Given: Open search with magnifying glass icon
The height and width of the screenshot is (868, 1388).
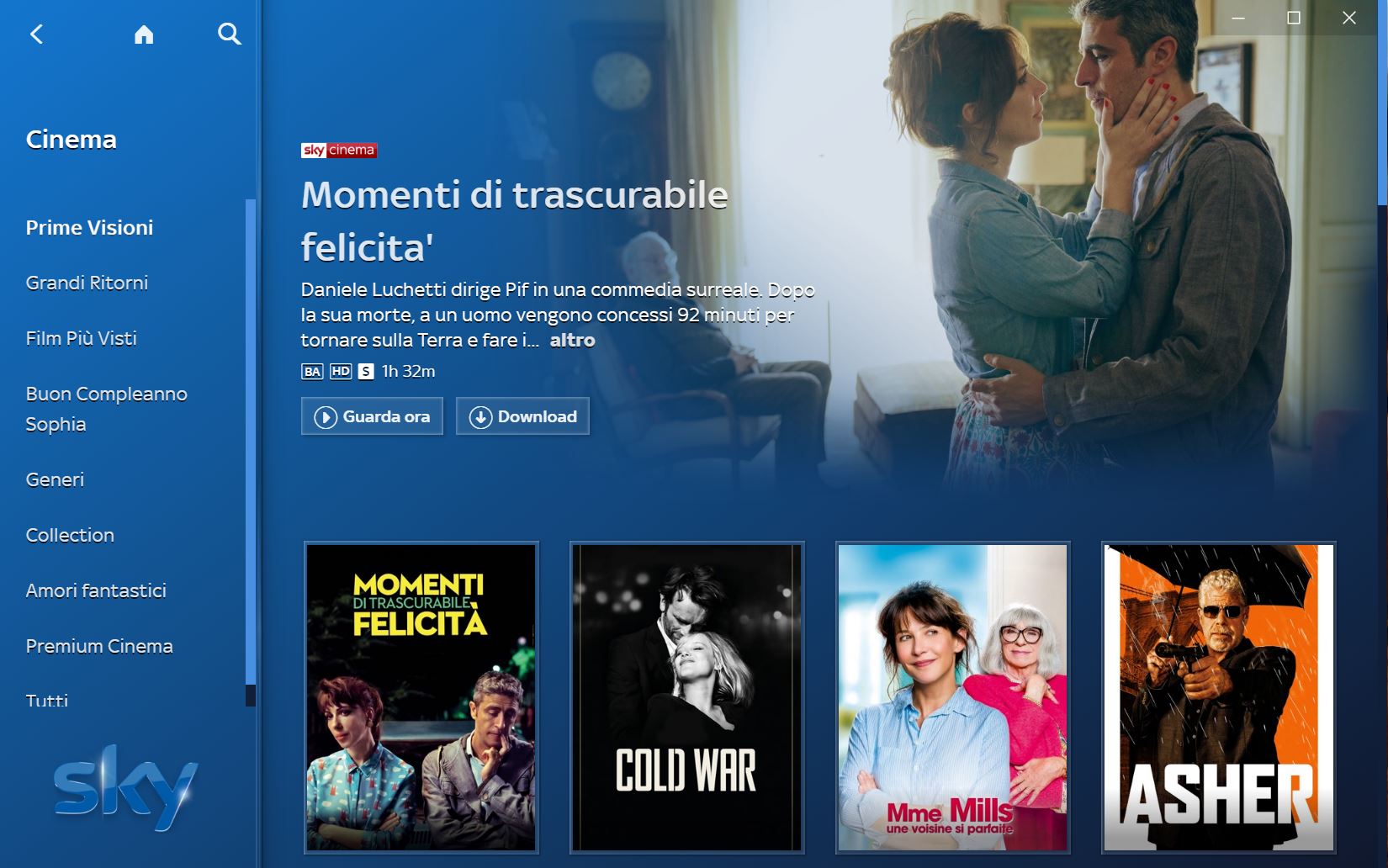Looking at the screenshot, I should tap(229, 34).
